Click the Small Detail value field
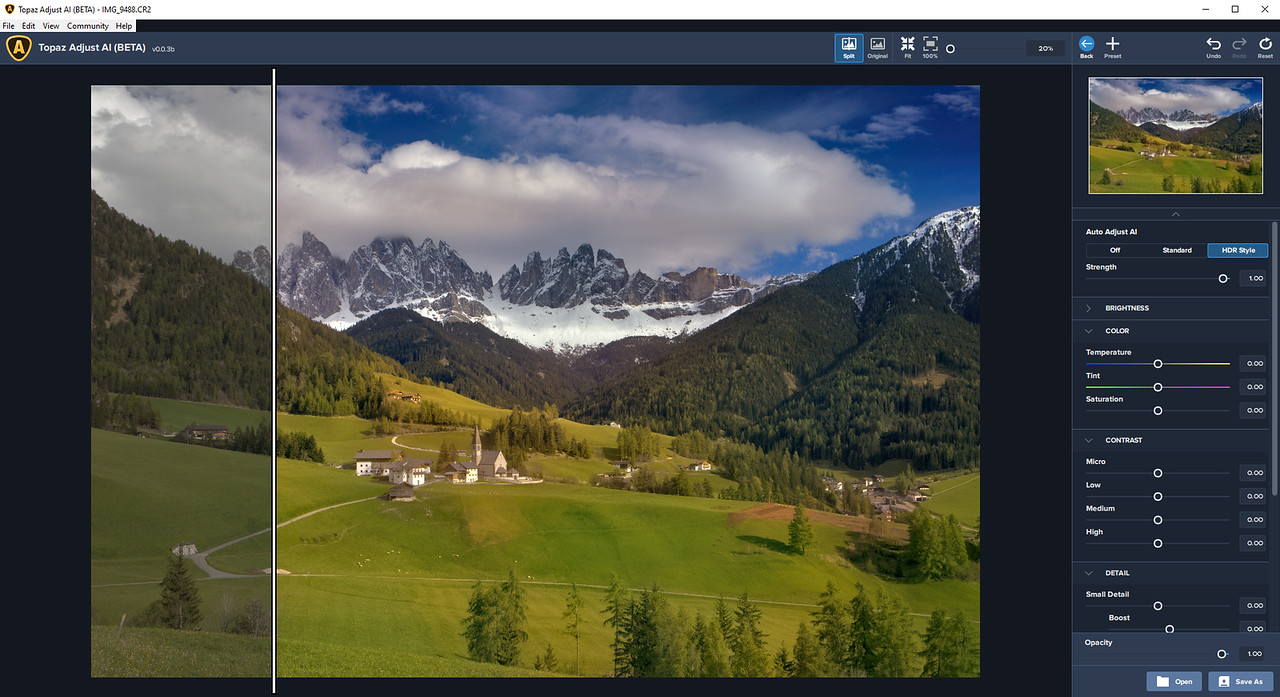1280x697 pixels. point(1254,606)
